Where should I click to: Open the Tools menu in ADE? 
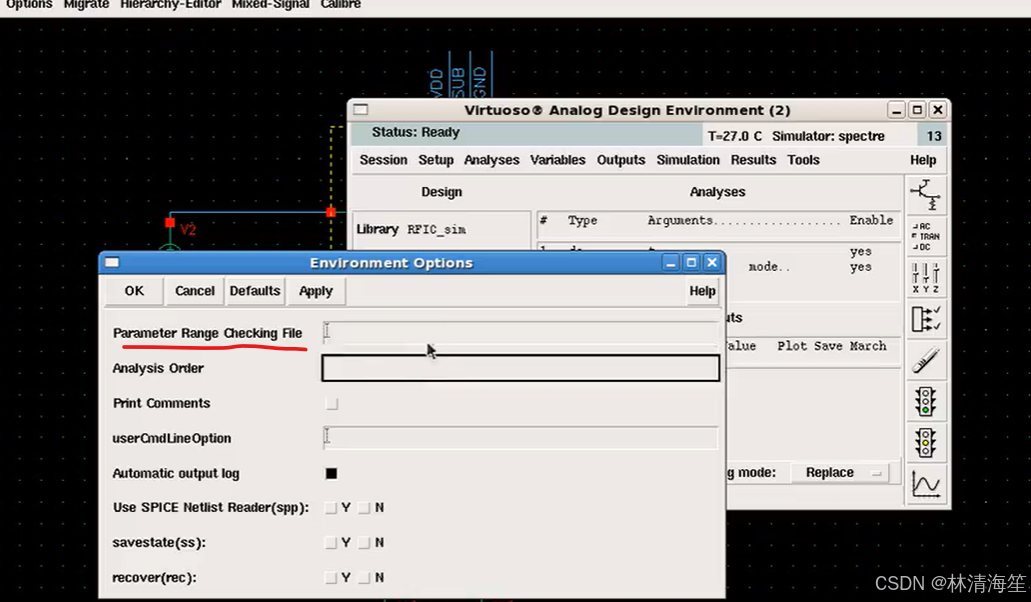[x=803, y=160]
